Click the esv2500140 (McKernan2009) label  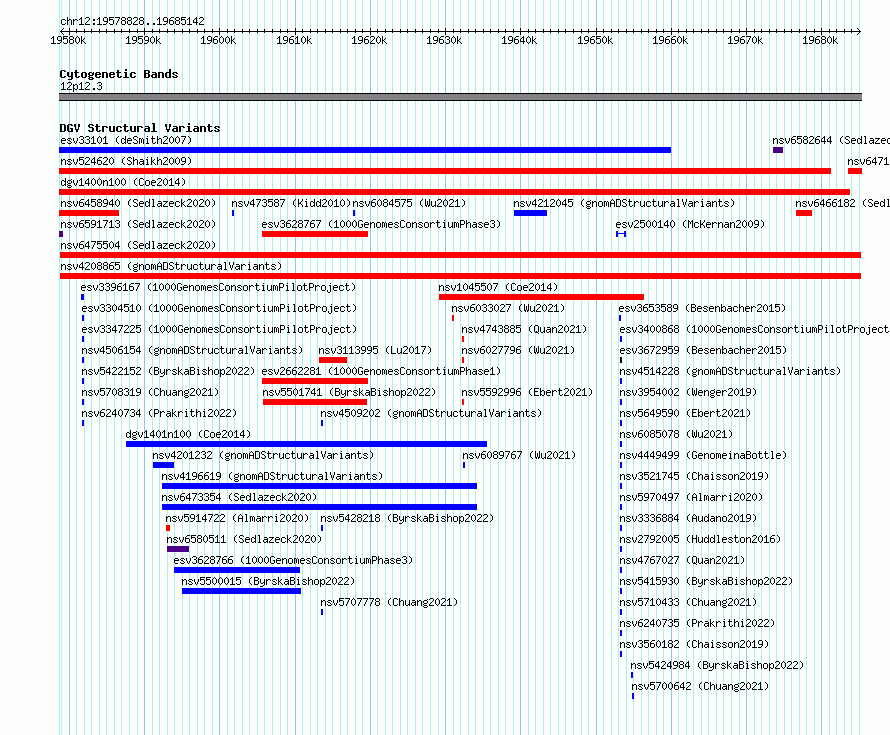click(x=690, y=224)
